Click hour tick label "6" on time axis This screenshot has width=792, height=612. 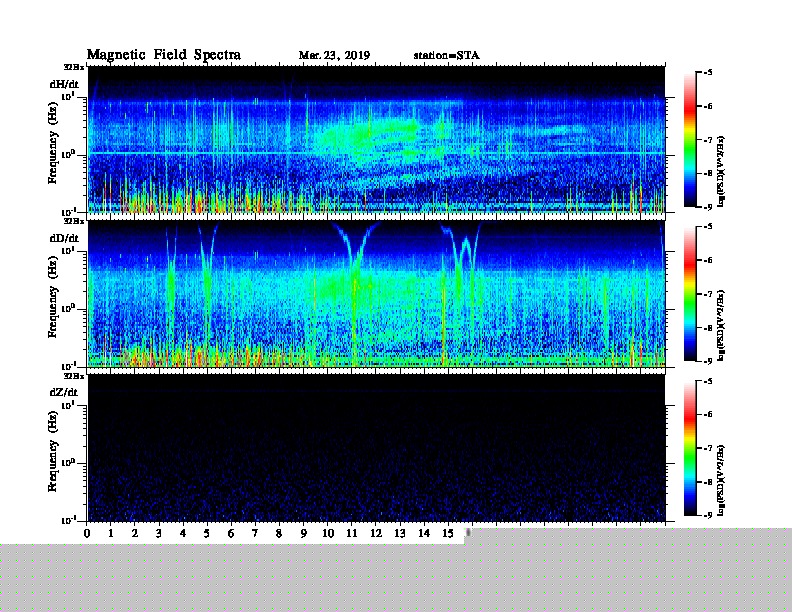tap(231, 533)
